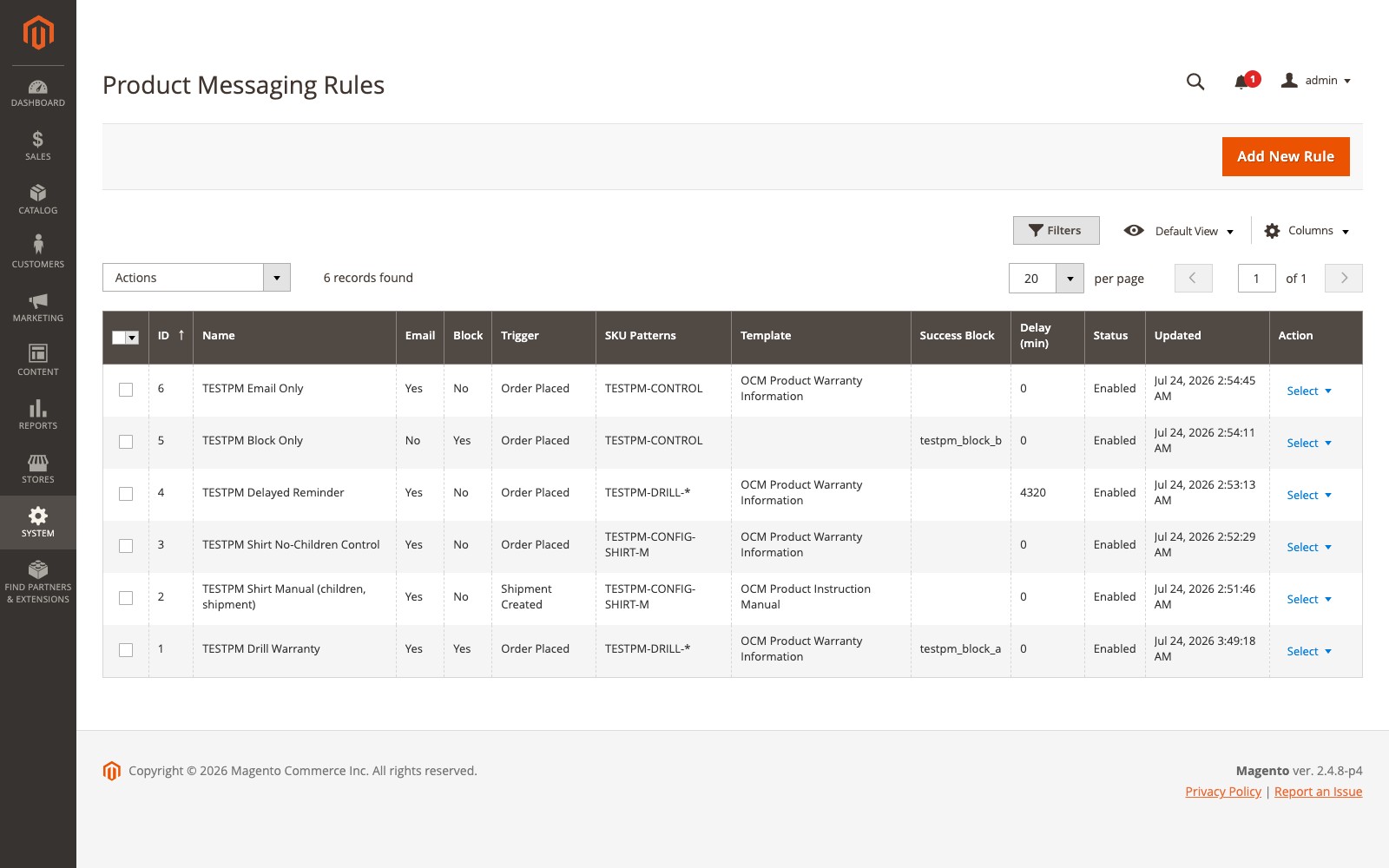Open the Marketing menu
1389x868 pixels.
(38, 307)
